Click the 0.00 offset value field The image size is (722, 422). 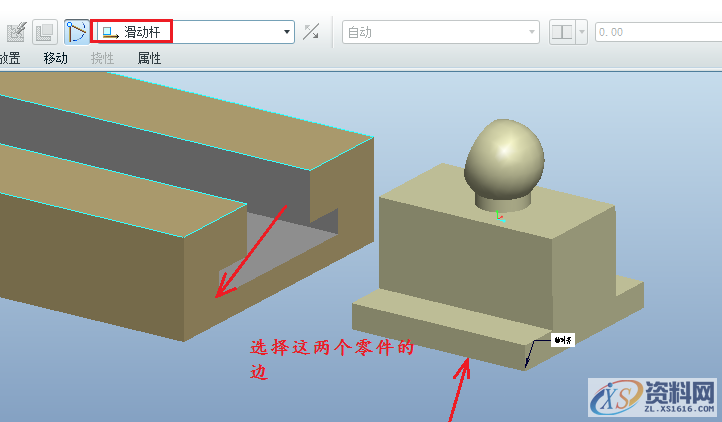[658, 32]
